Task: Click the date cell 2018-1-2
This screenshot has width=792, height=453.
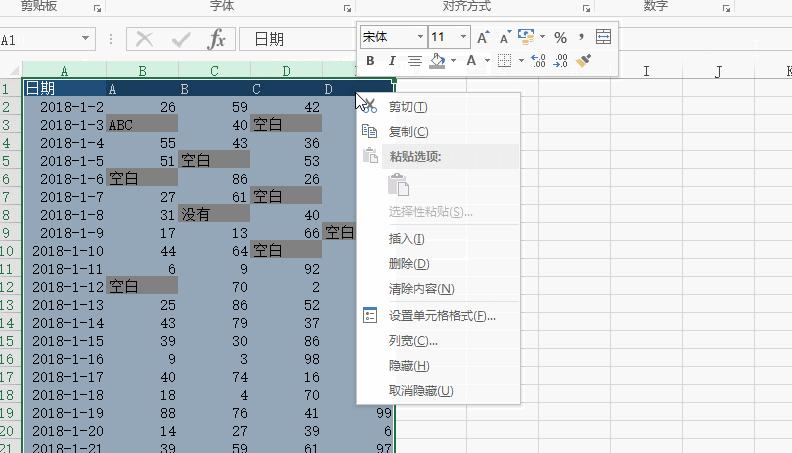Action: tap(65, 107)
